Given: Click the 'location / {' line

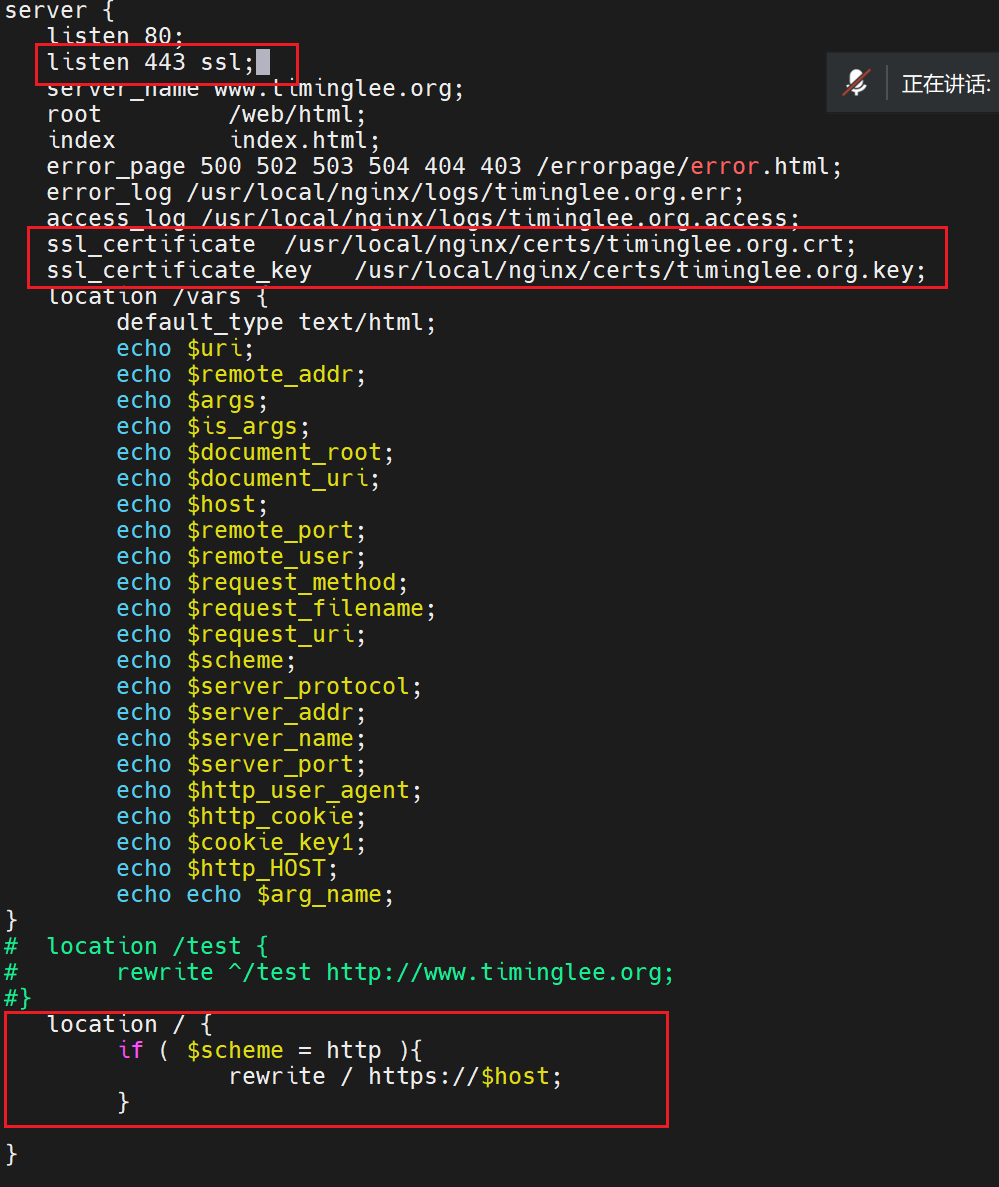Looking at the screenshot, I should [x=129, y=1024].
